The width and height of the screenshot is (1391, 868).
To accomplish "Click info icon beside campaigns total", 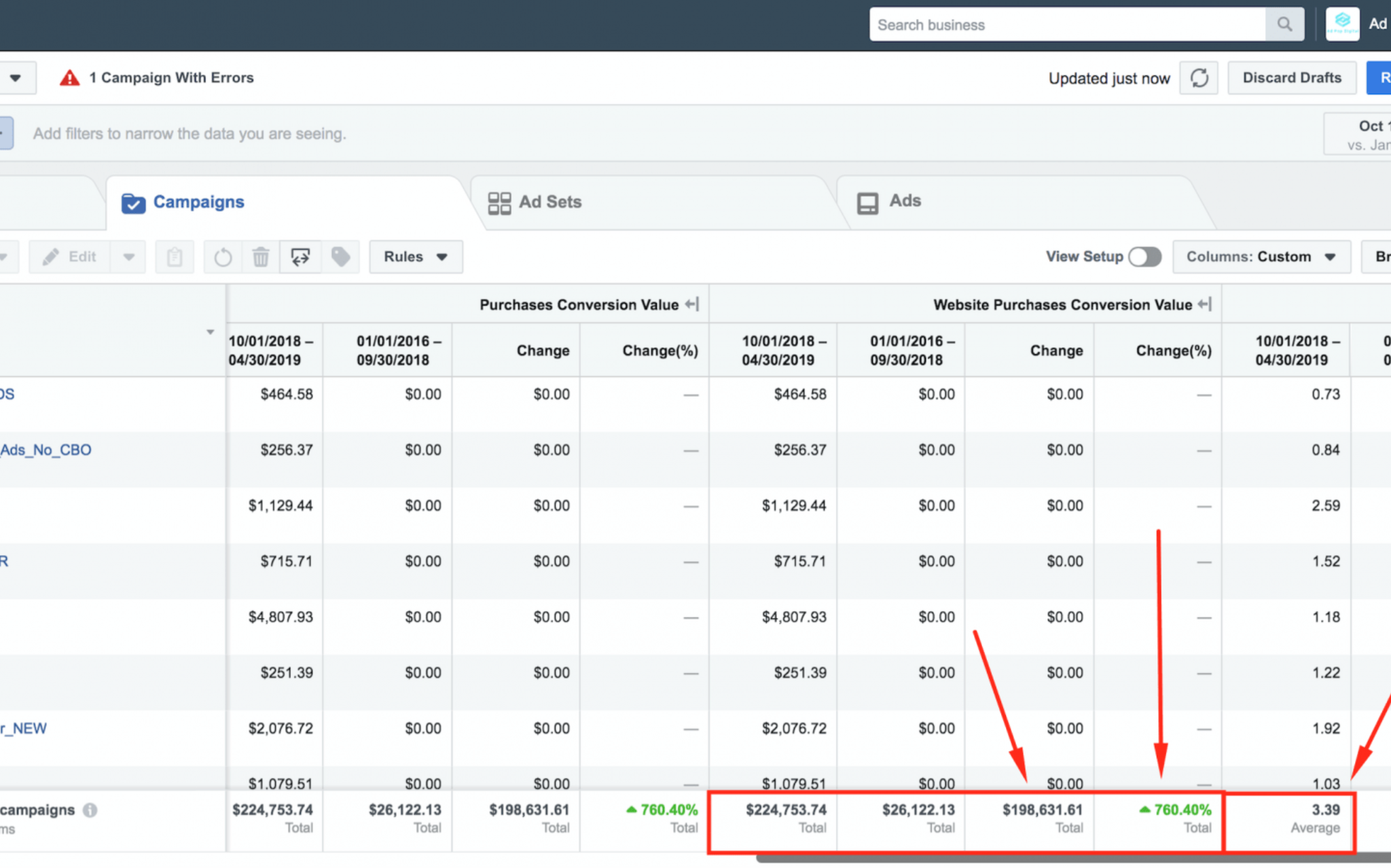I will [90, 810].
